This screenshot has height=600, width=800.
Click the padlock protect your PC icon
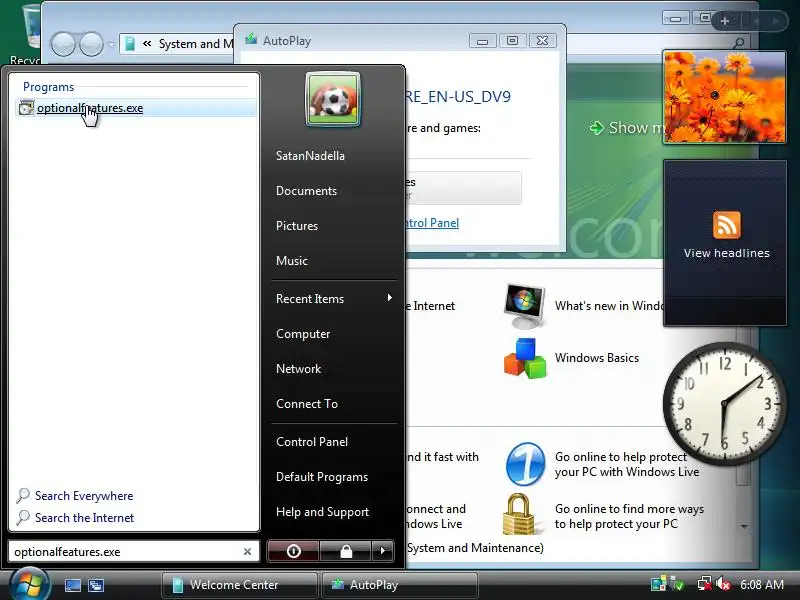point(518,514)
